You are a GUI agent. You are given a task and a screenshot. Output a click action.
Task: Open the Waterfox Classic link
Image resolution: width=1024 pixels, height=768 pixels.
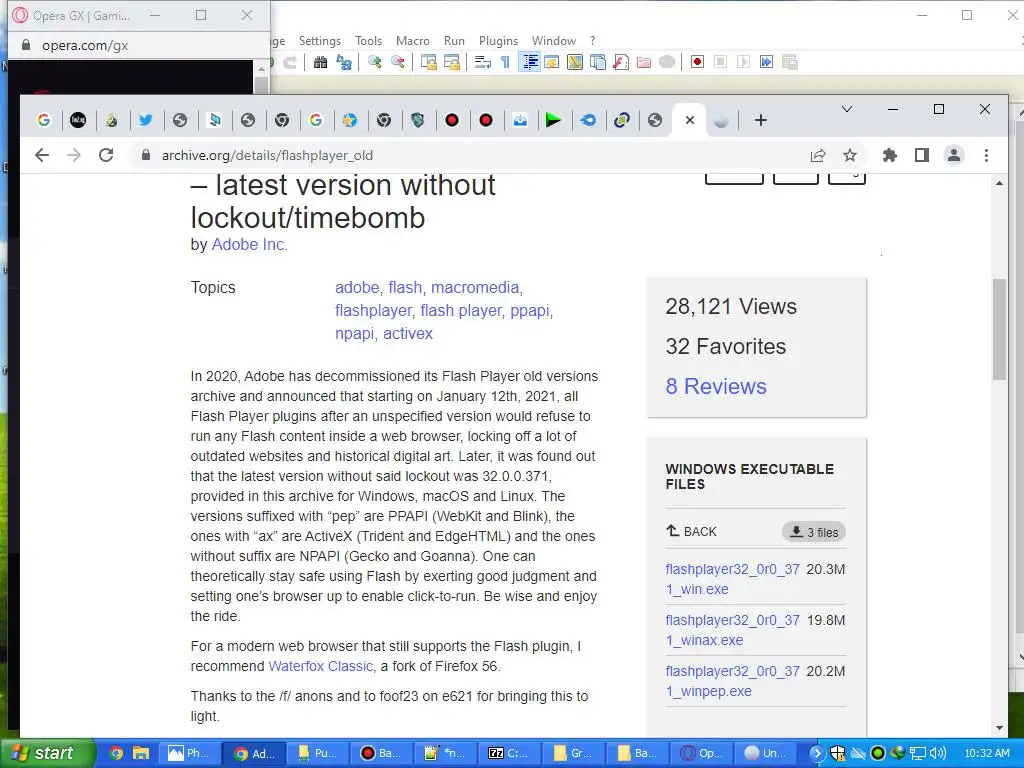point(321,666)
